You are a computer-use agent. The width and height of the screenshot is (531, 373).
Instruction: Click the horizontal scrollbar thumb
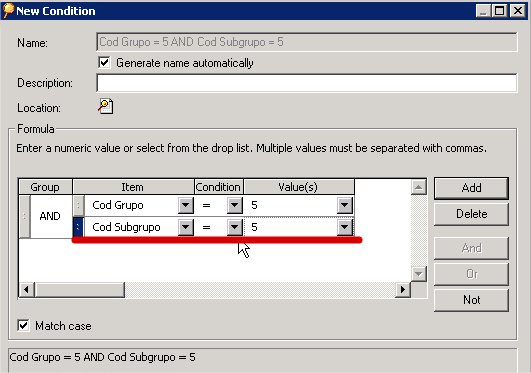point(80,290)
